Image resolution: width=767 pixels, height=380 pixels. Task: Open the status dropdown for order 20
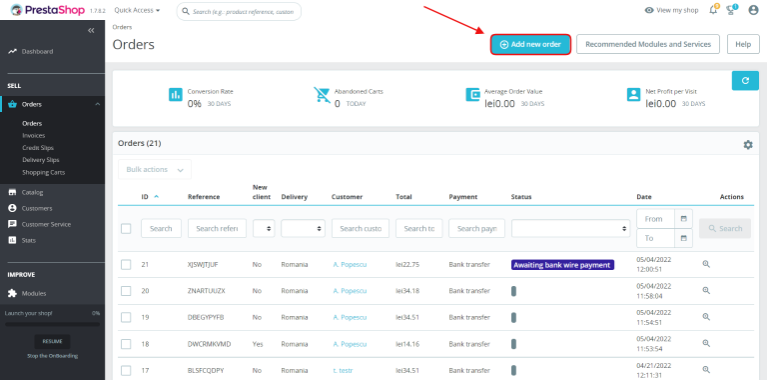tap(514, 291)
